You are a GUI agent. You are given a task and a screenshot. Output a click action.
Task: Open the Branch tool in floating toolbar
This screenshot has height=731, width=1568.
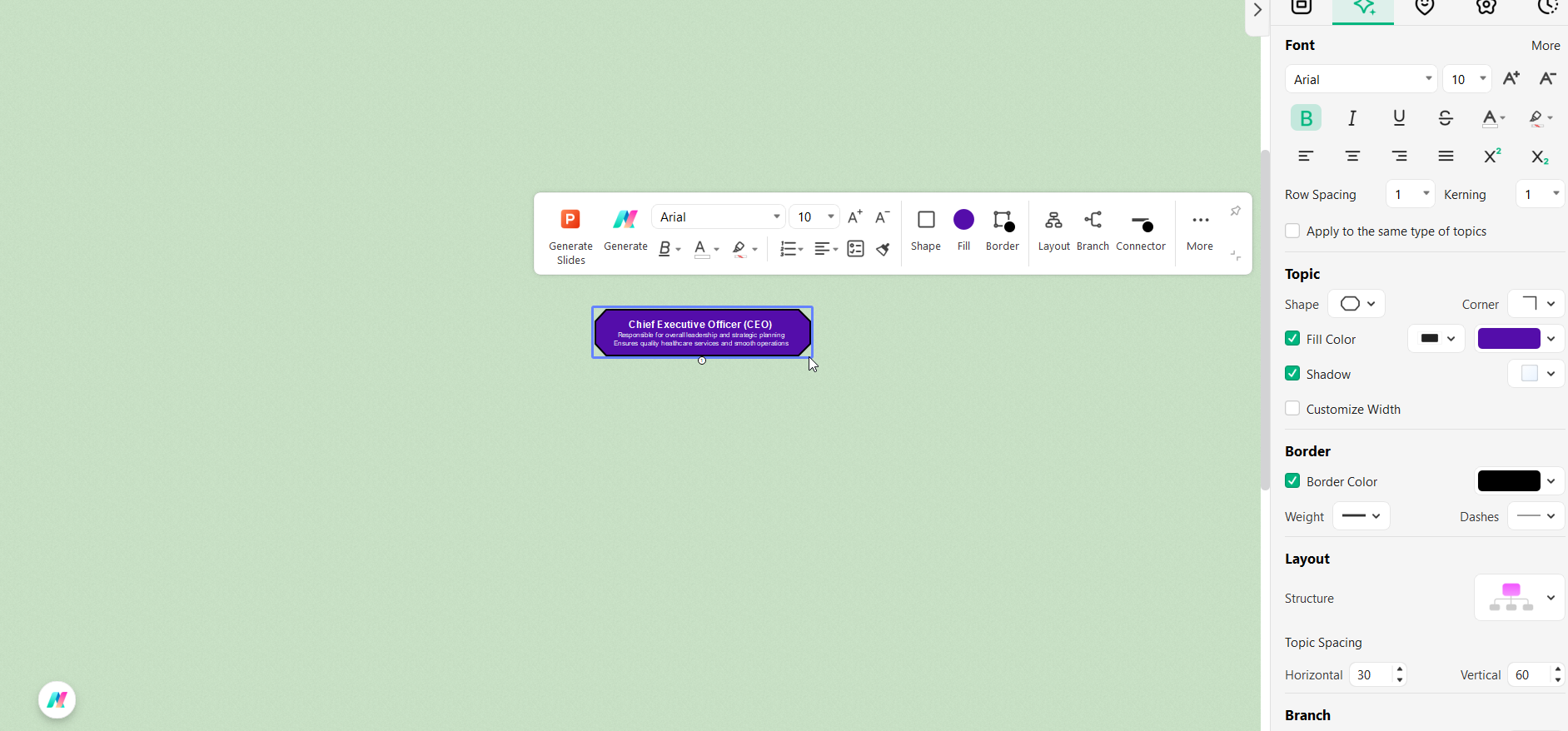[1093, 230]
